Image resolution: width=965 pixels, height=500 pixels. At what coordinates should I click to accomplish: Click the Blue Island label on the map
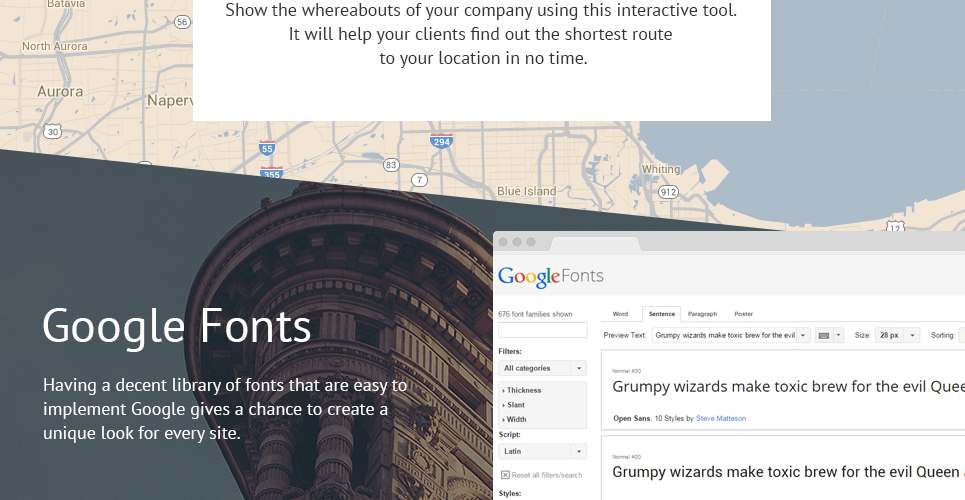click(x=527, y=192)
